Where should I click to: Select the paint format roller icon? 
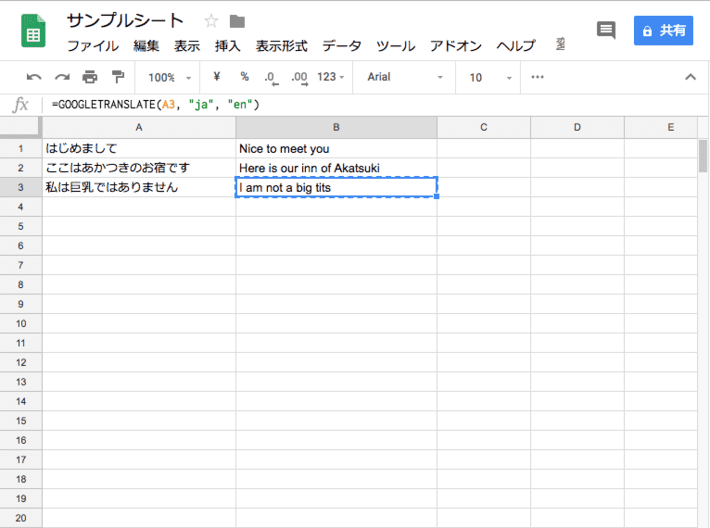118,77
